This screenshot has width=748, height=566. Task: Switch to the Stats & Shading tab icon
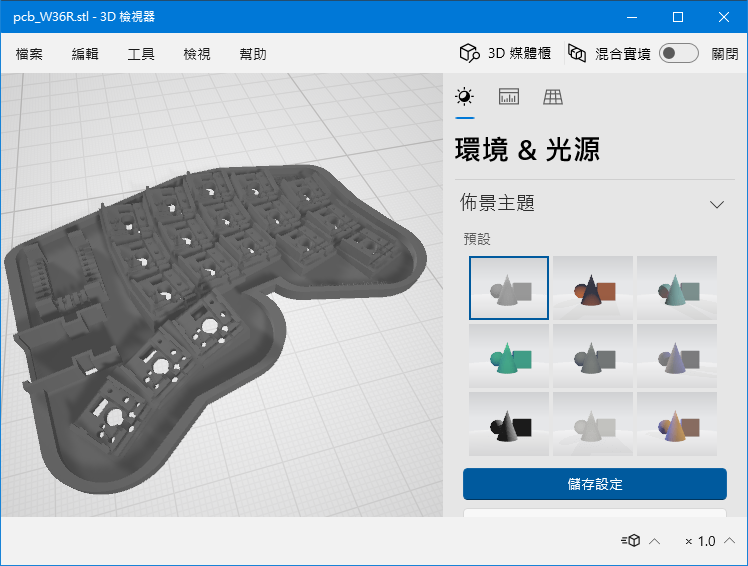pos(509,97)
